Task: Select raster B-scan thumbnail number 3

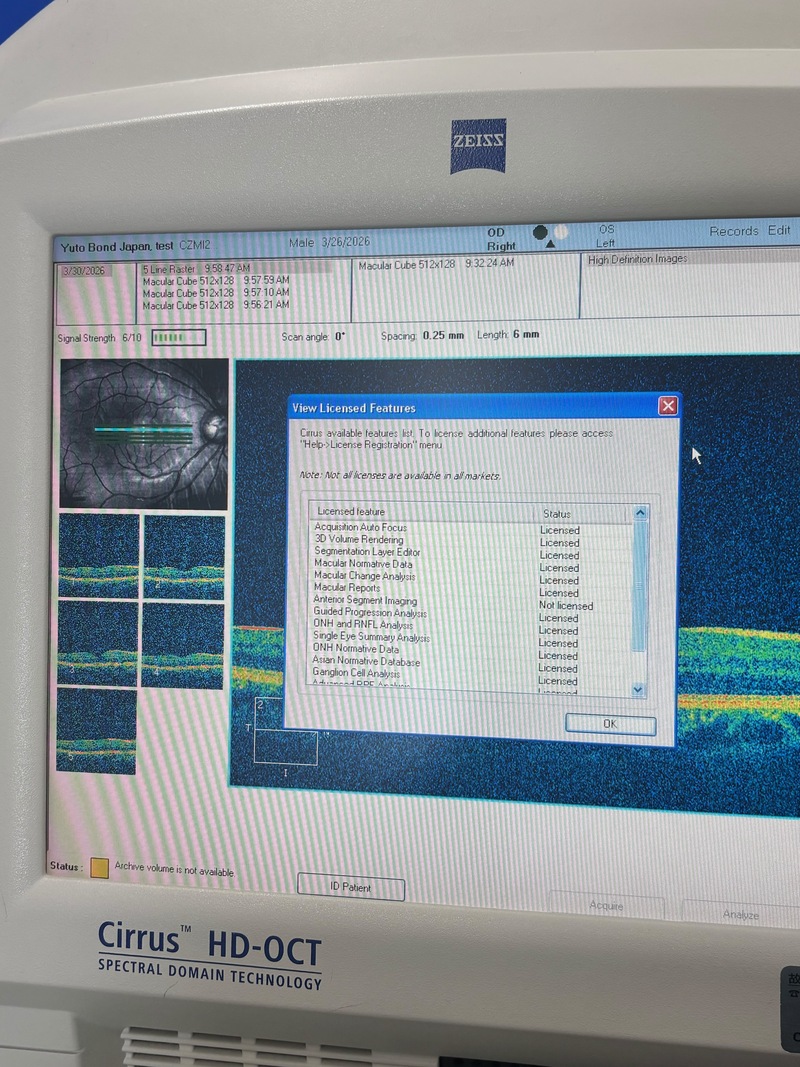Action: click(98, 643)
